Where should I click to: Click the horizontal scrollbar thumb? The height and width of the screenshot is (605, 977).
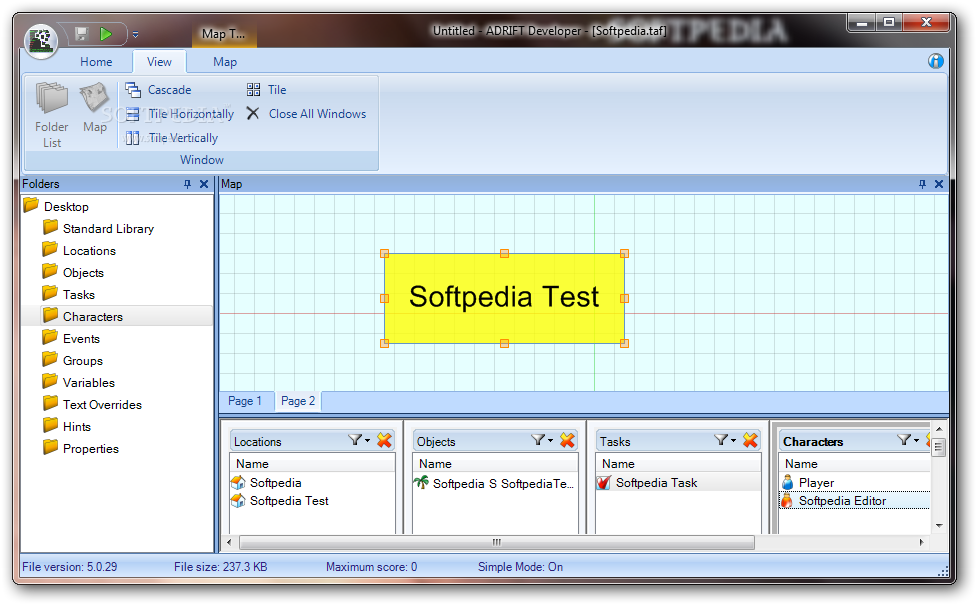click(497, 543)
